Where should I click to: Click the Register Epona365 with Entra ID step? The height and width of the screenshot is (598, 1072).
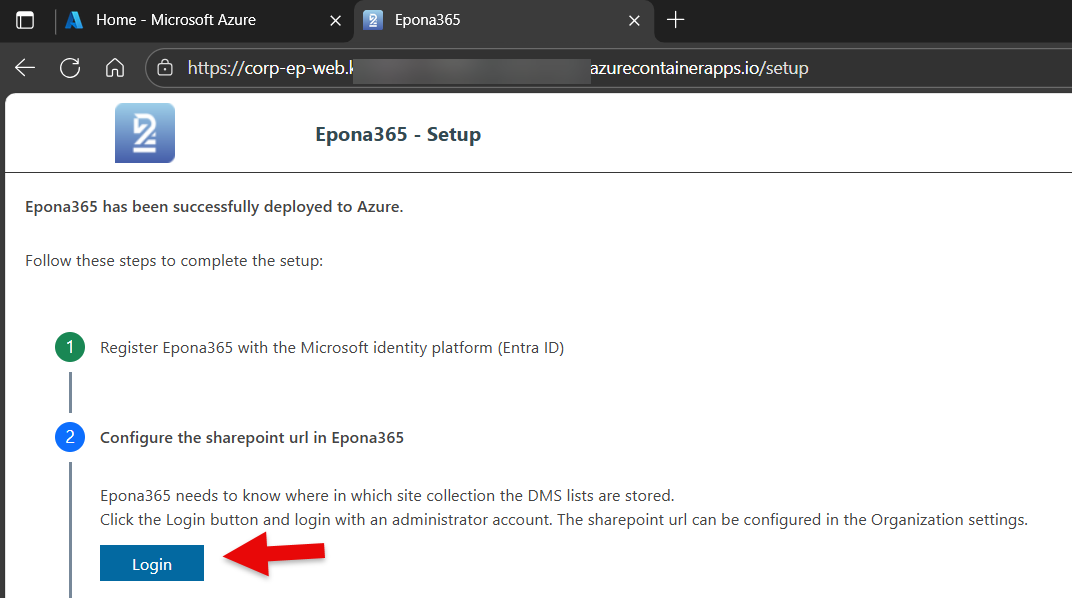pos(332,348)
